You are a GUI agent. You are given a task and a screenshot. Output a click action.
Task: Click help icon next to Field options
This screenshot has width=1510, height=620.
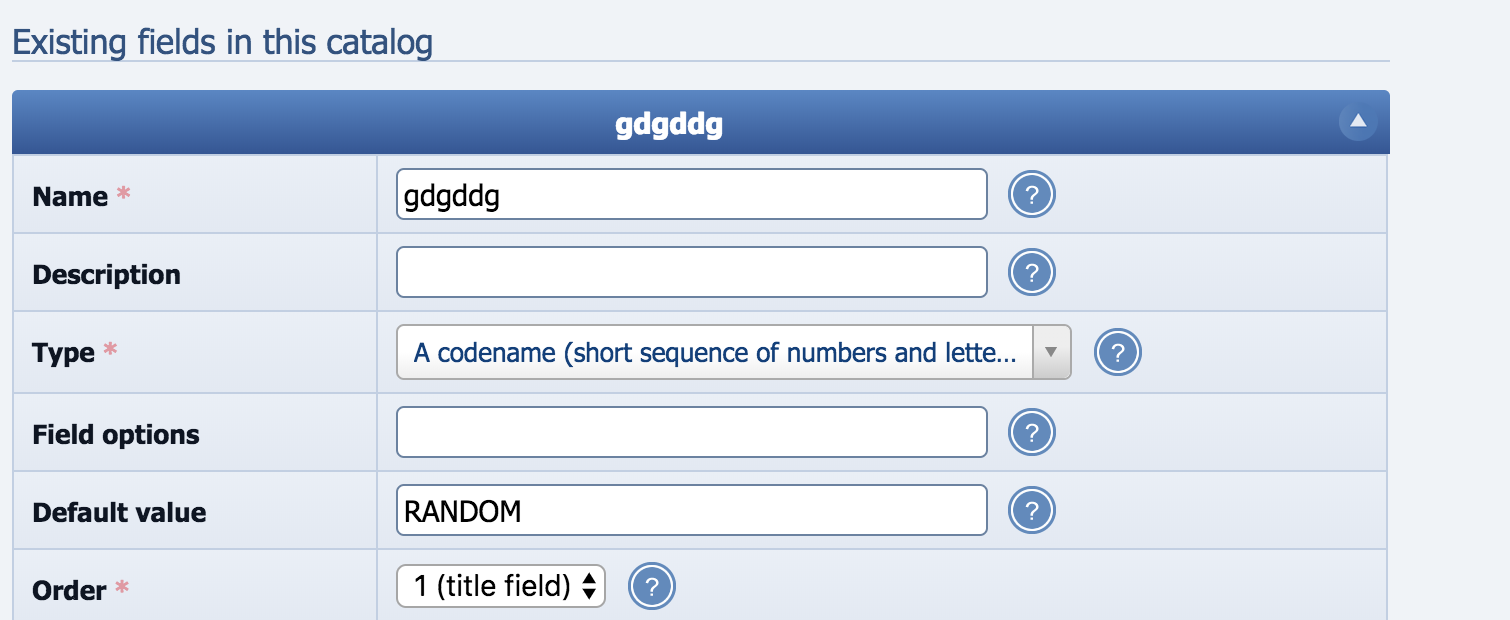point(1033,433)
